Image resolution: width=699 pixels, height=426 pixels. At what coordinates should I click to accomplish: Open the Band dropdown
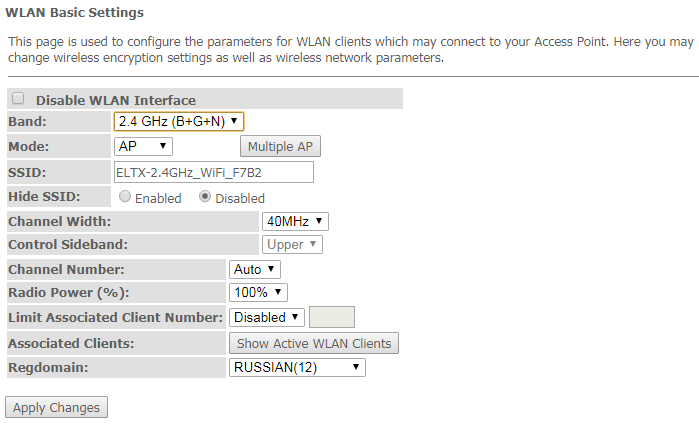(179, 122)
